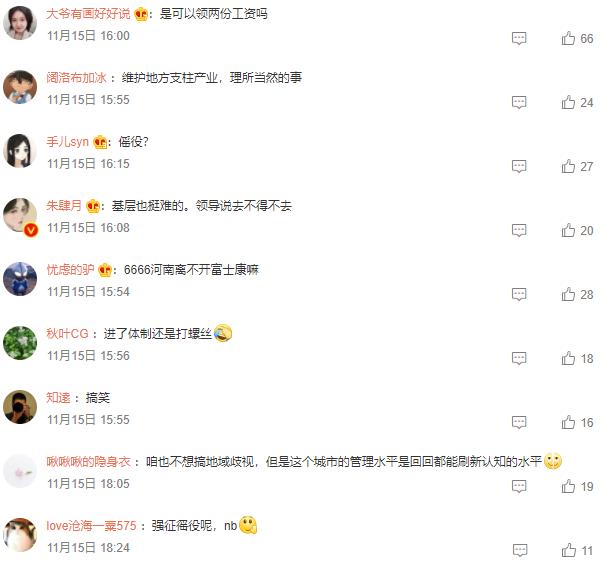The image size is (603, 568).
Task: Like 手儿syn's comment with 27 likes
Action: (568, 167)
